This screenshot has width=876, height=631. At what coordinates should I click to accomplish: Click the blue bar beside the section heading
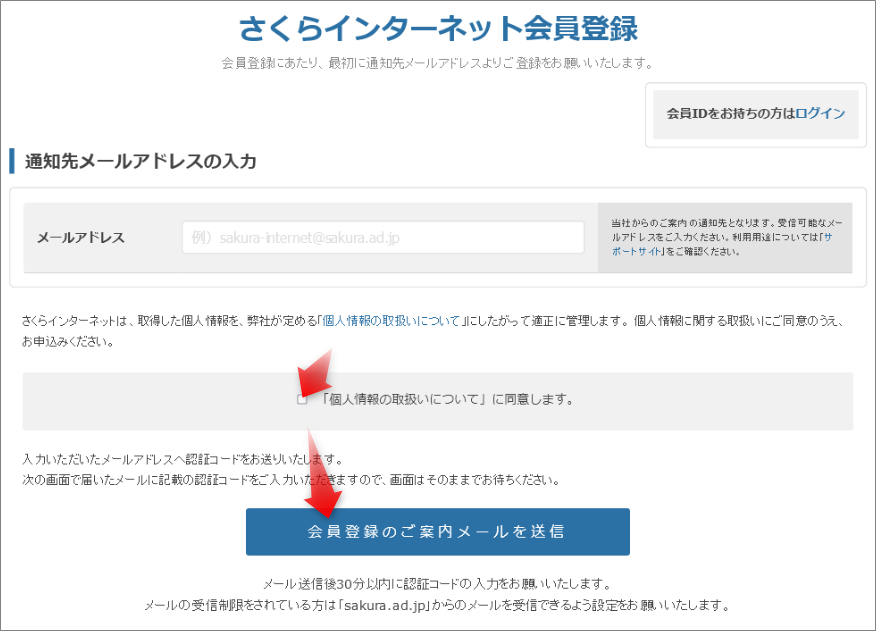(12, 161)
